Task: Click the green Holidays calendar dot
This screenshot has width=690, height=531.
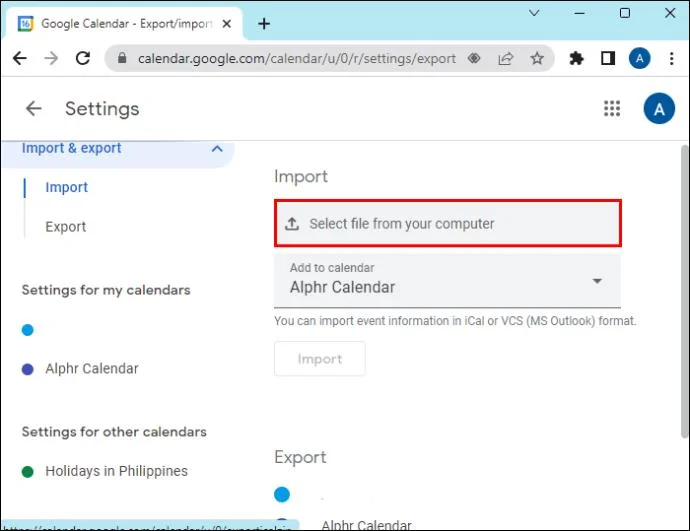Action: (x=27, y=472)
